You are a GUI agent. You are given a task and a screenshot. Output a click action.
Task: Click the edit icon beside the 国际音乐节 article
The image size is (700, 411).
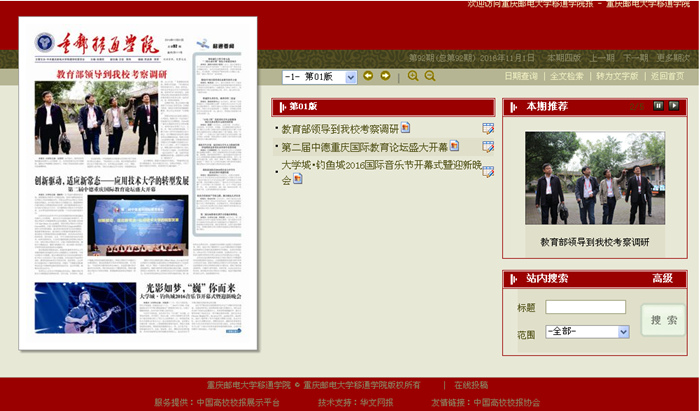tap(488, 171)
